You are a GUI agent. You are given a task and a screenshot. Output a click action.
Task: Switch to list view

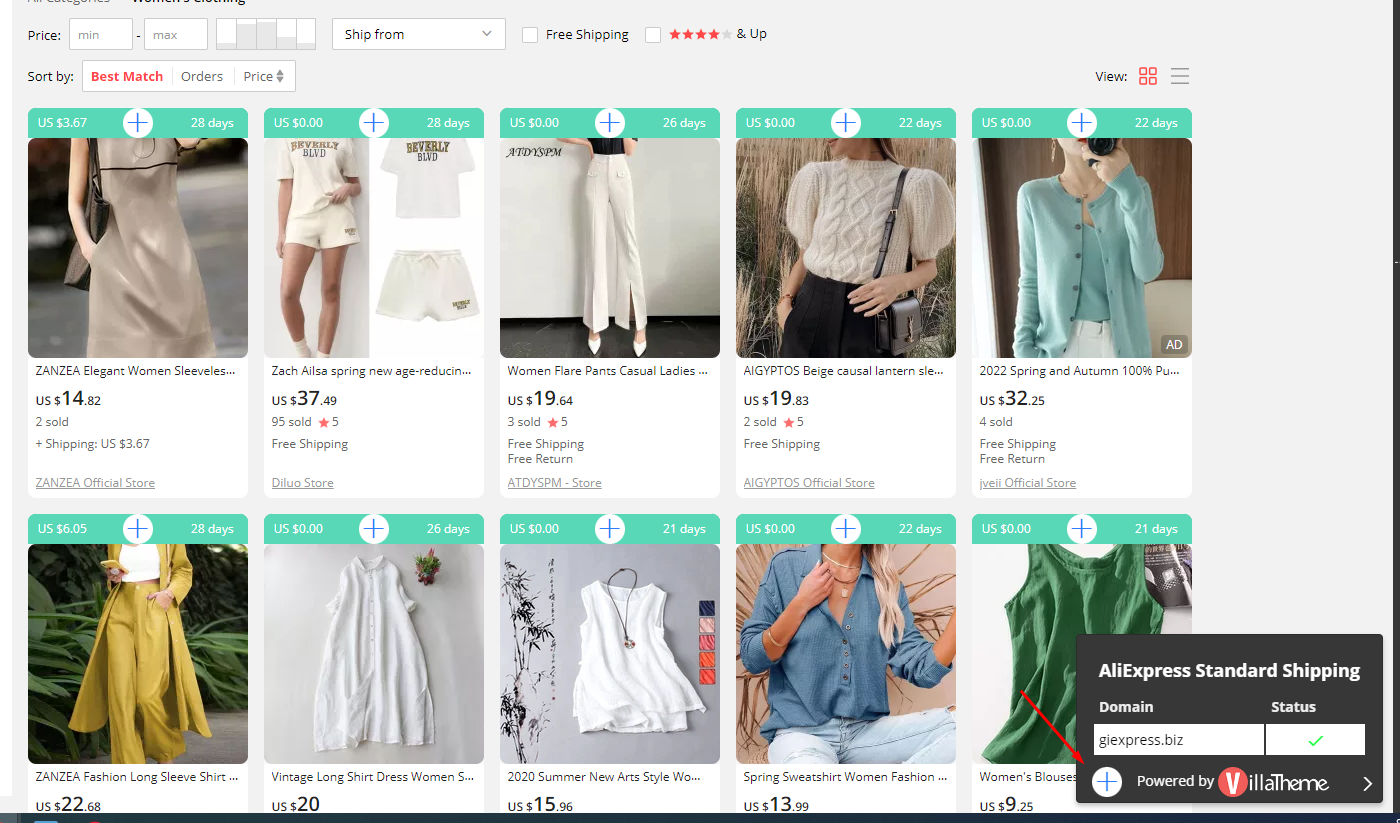[x=1180, y=76]
